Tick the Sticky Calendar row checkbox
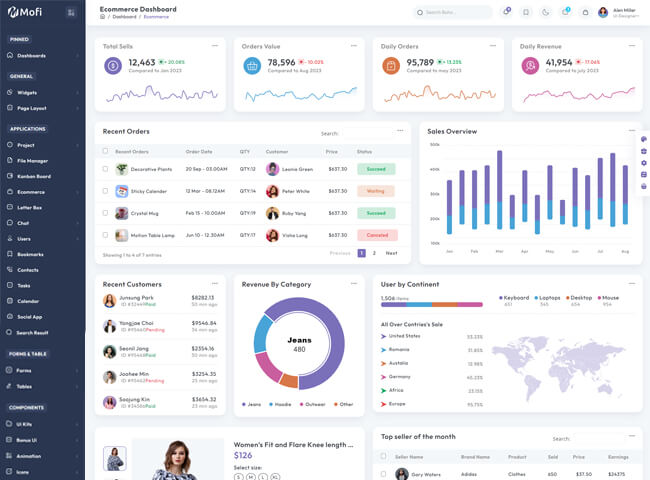The width and height of the screenshot is (650, 480). tap(106, 191)
